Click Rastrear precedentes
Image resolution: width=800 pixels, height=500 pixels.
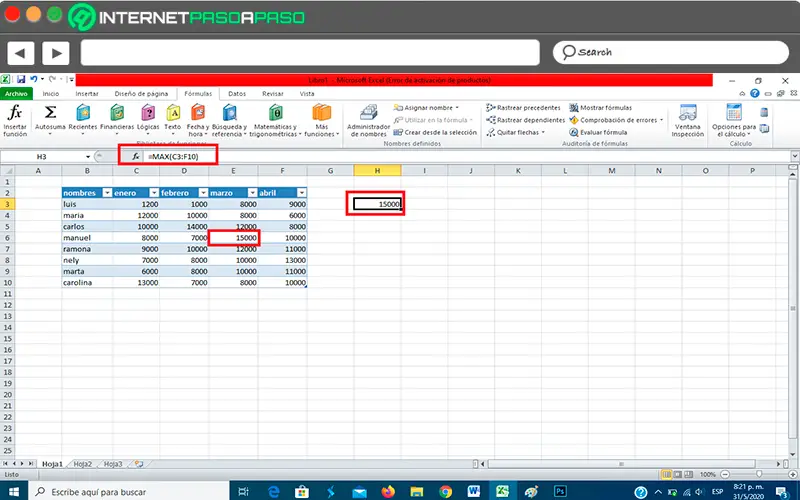tap(523, 108)
